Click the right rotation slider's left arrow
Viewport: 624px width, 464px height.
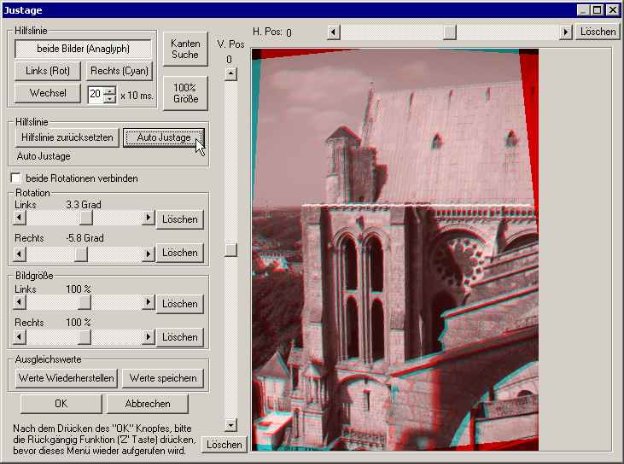20,254
